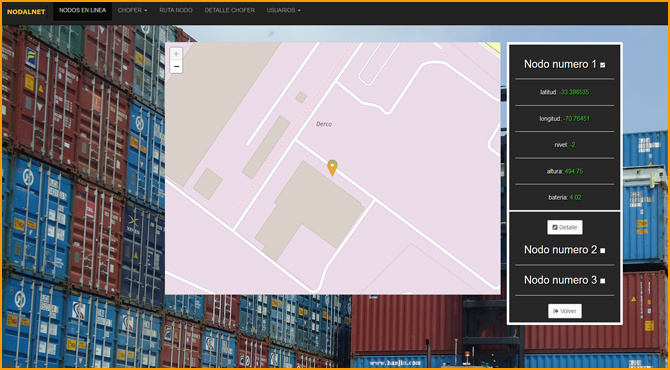Open the DETALLE CHOFER menu item

229,10
